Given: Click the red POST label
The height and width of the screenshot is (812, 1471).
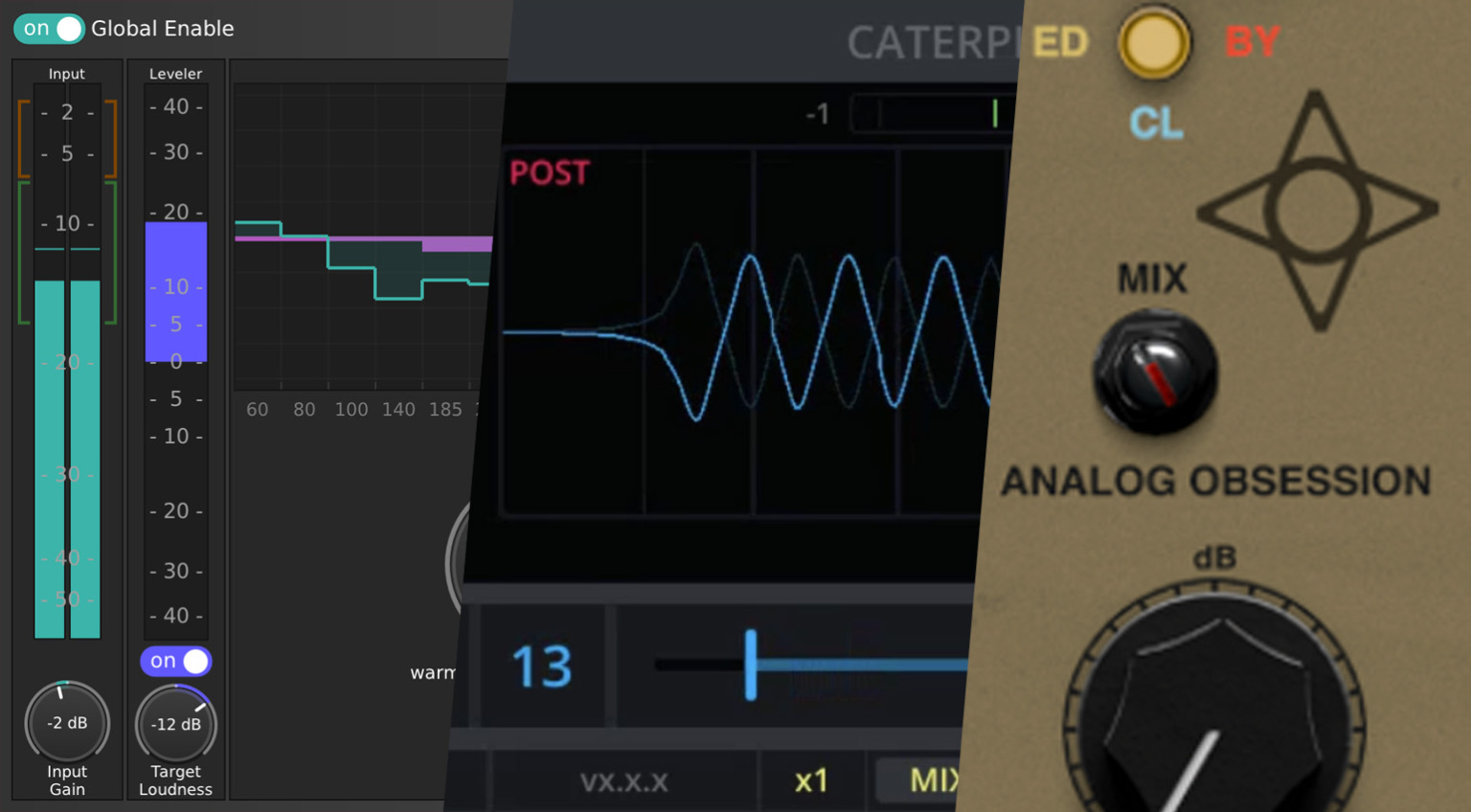Looking at the screenshot, I should [549, 173].
